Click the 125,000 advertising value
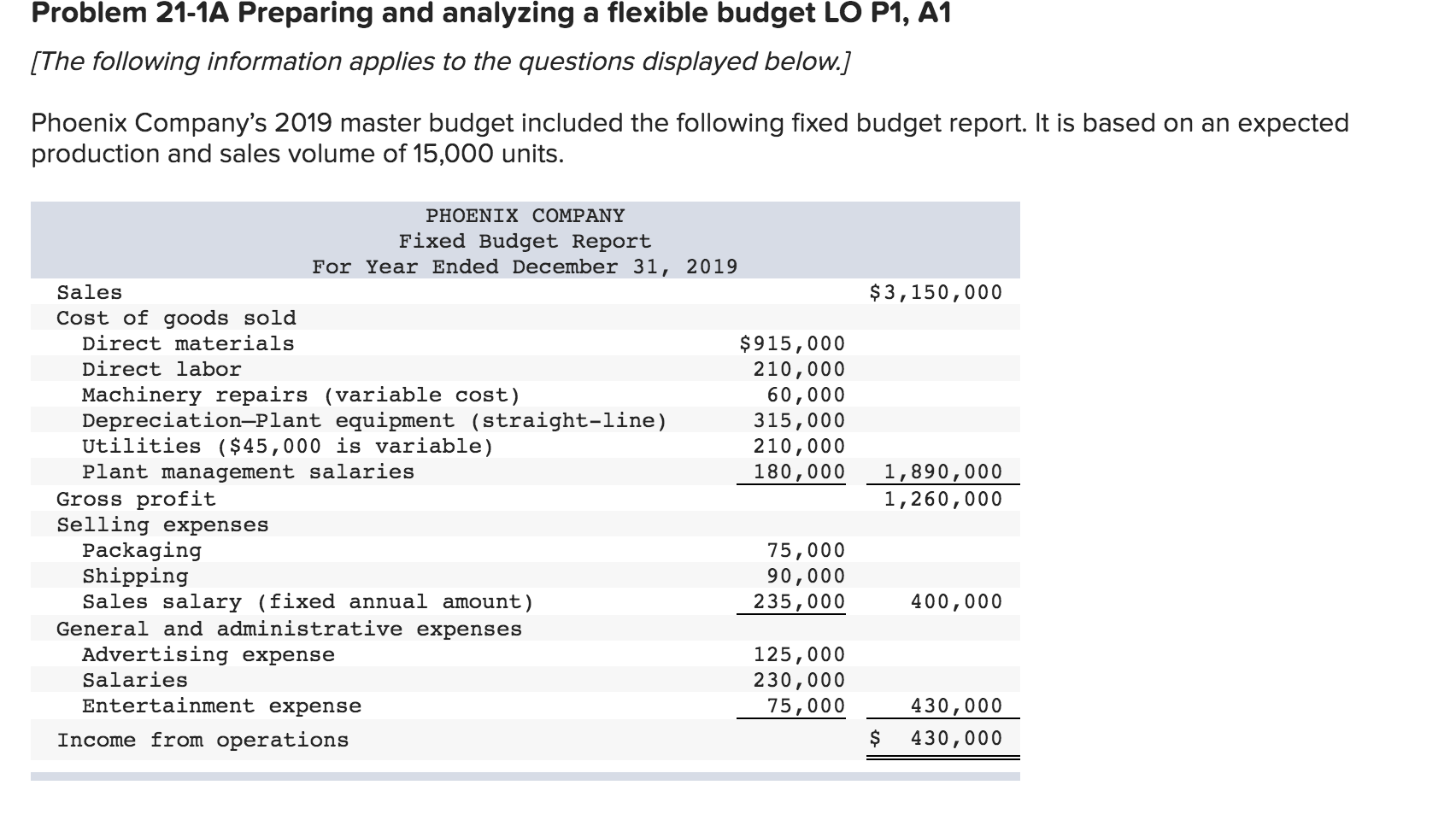Viewport: 1456px width, 820px height. (x=799, y=655)
